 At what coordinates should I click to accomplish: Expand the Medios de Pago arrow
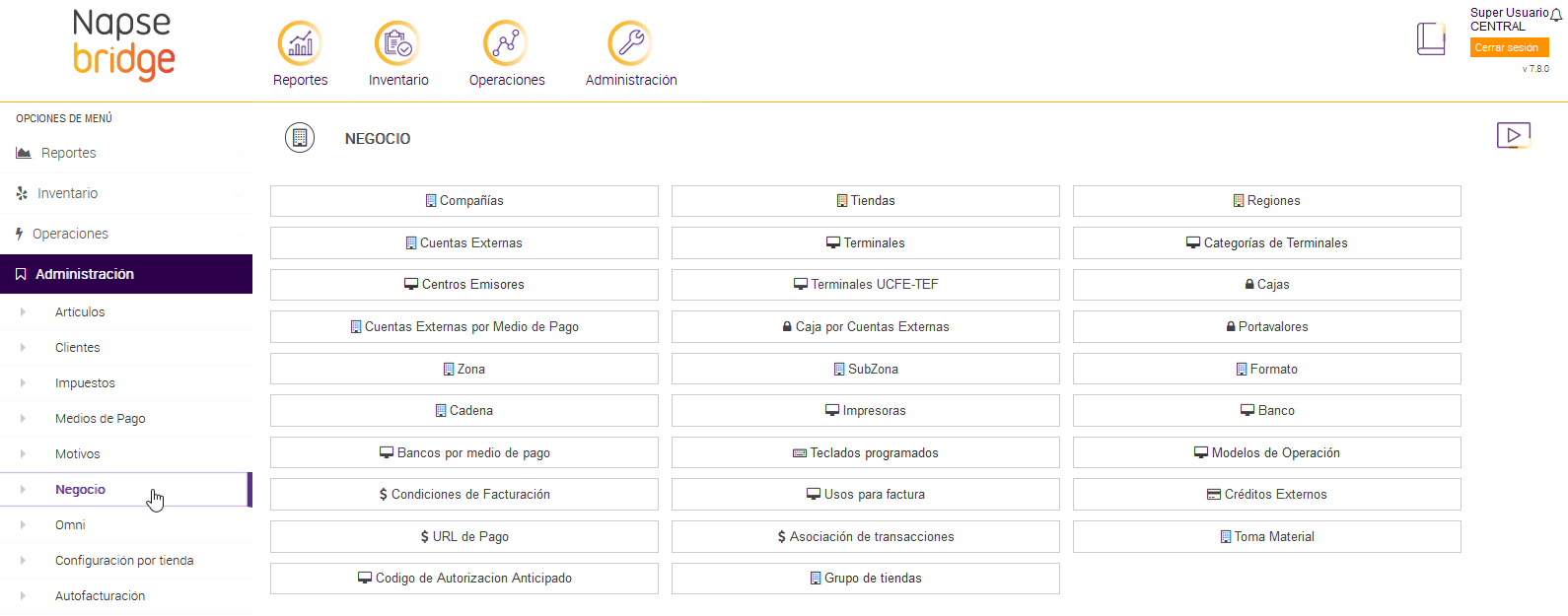pos(23,419)
